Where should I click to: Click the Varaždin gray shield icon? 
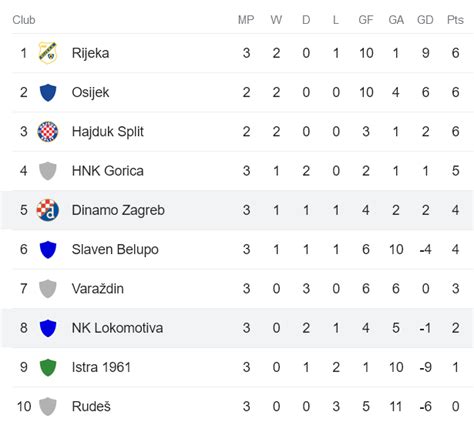coord(48,288)
